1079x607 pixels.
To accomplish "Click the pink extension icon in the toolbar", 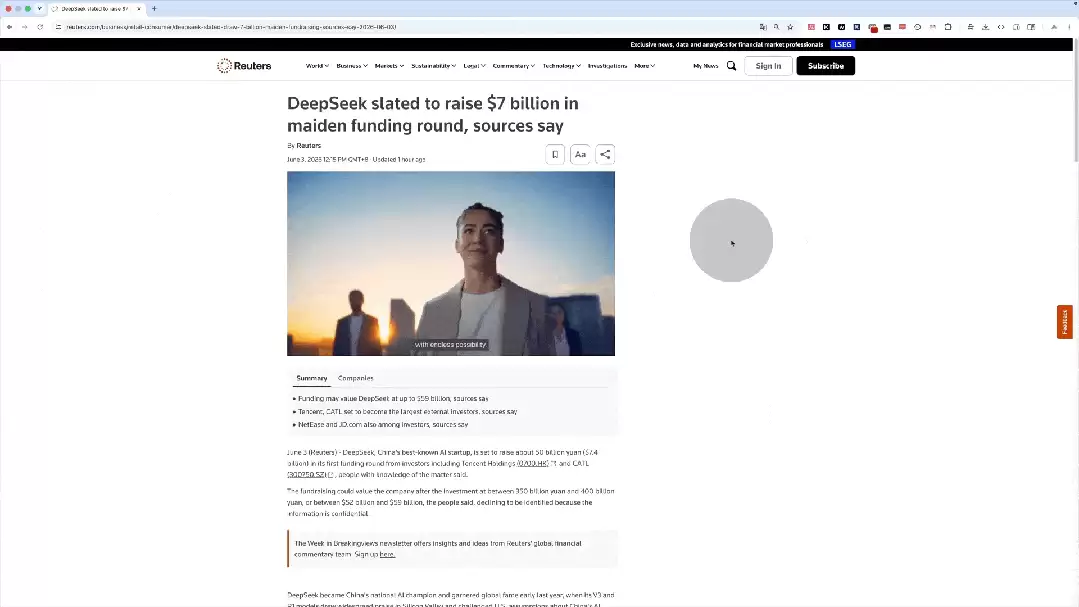I will click(x=811, y=27).
